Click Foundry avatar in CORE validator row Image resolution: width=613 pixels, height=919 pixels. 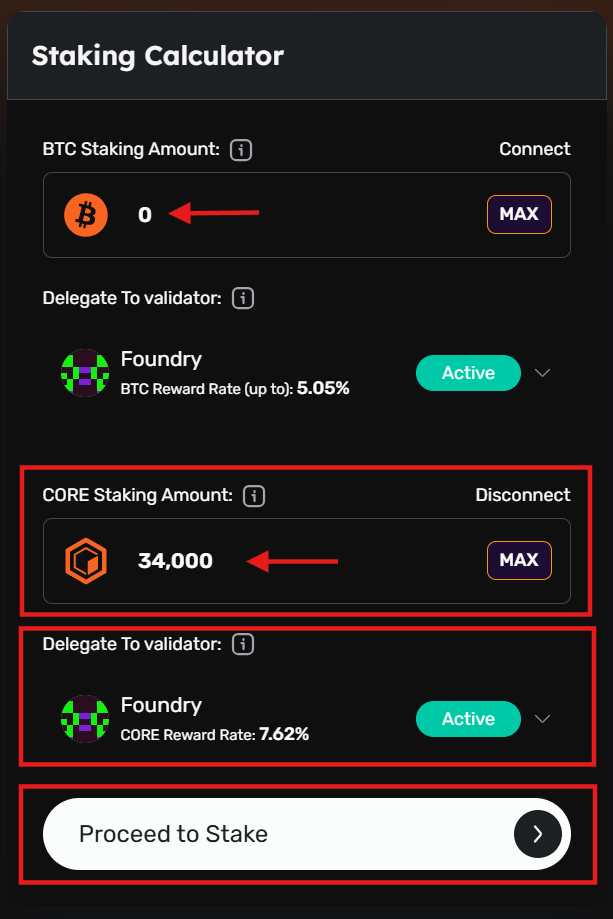85,719
